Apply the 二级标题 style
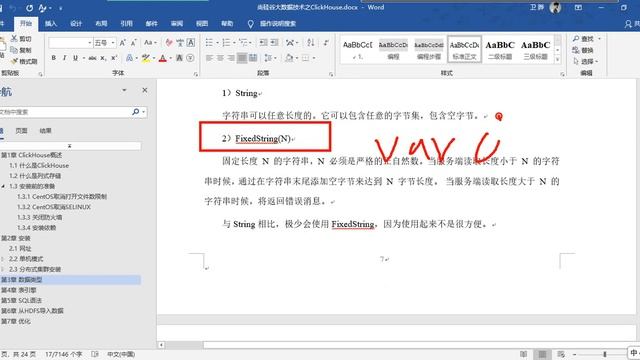This screenshot has width=640, height=360. (x=500, y=49)
